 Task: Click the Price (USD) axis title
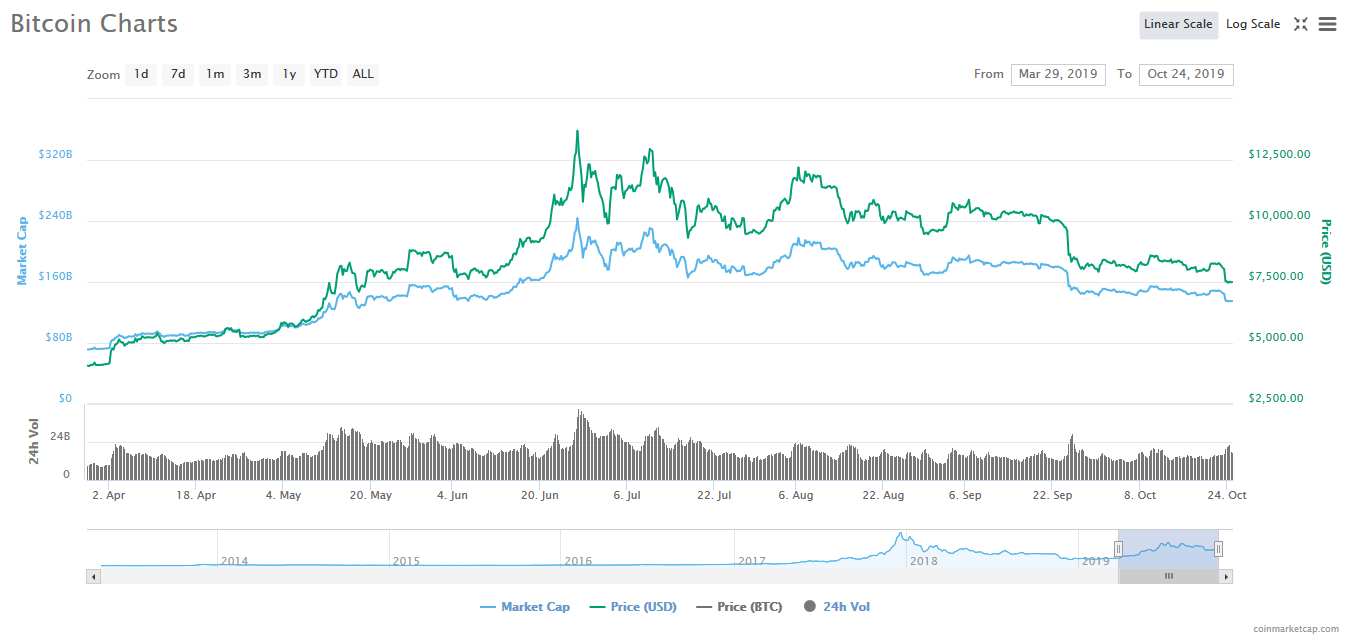click(x=1326, y=252)
